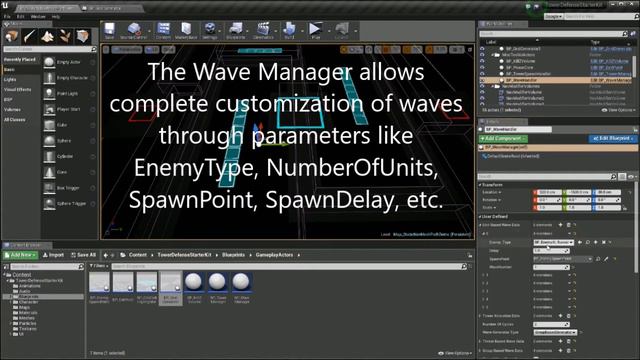Expand Tower Activation Data section

click(x=480, y=316)
